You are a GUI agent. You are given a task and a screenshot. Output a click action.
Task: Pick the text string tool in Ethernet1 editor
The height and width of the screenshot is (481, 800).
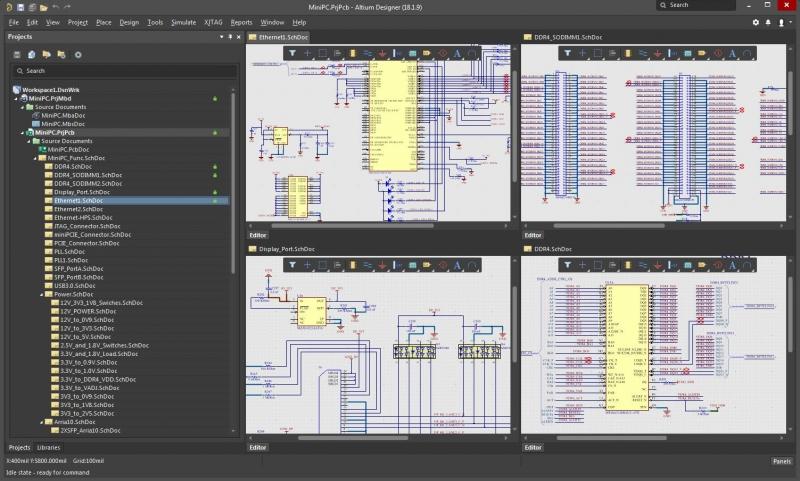point(457,53)
